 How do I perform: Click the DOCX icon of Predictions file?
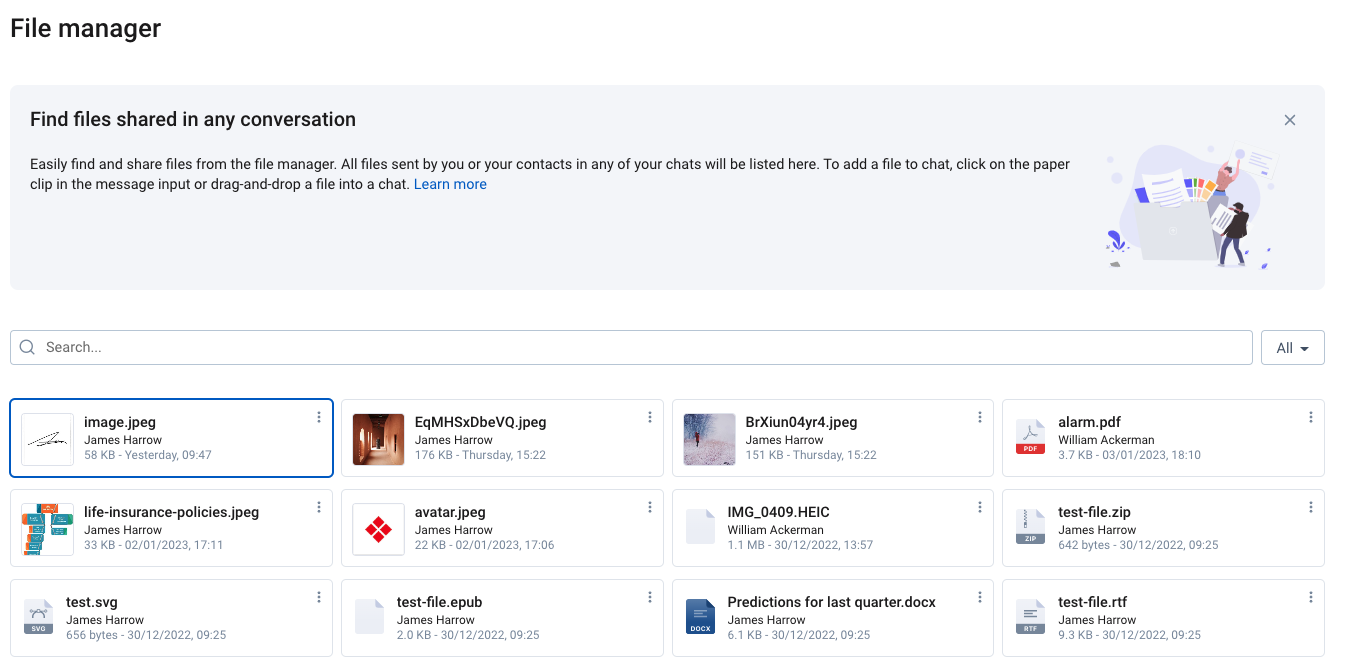click(700, 617)
